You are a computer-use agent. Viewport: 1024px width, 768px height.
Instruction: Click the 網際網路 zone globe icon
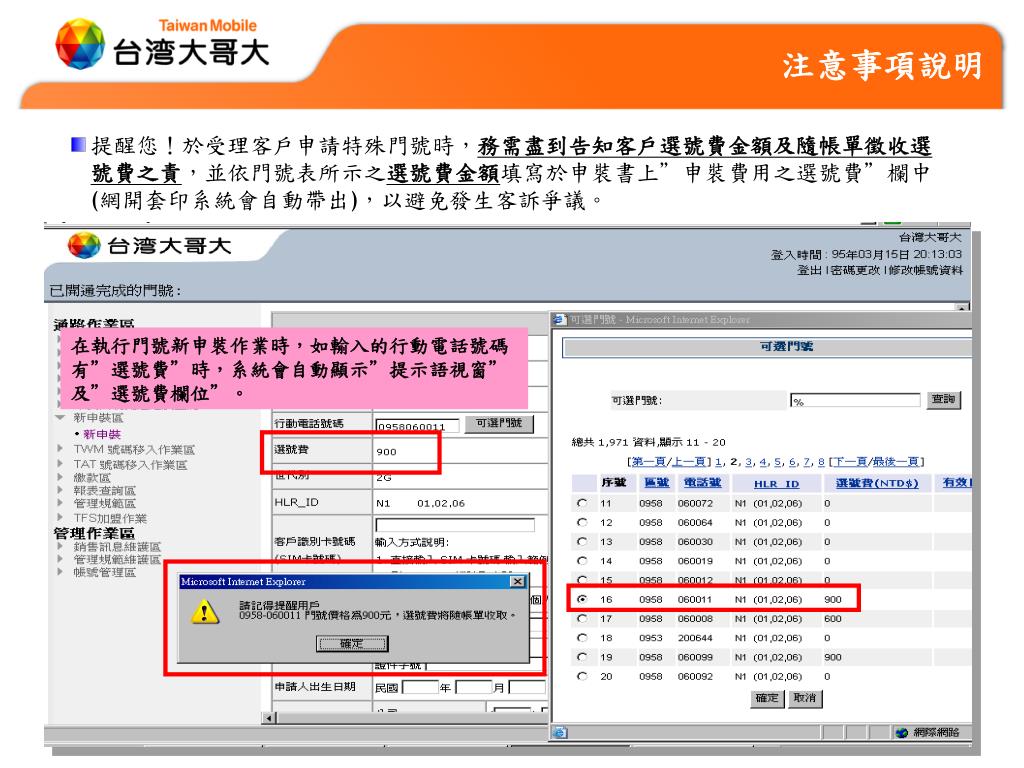[902, 733]
